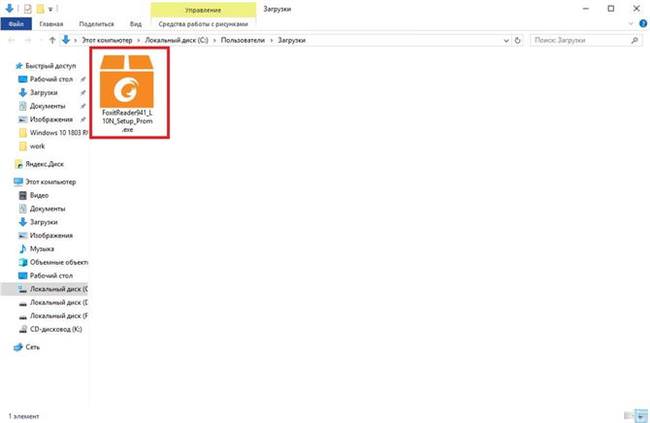Image resolution: width=650 pixels, height=423 pixels.
Task: Click the 1 элемент status text
Action: pyautogui.click(x=24, y=416)
